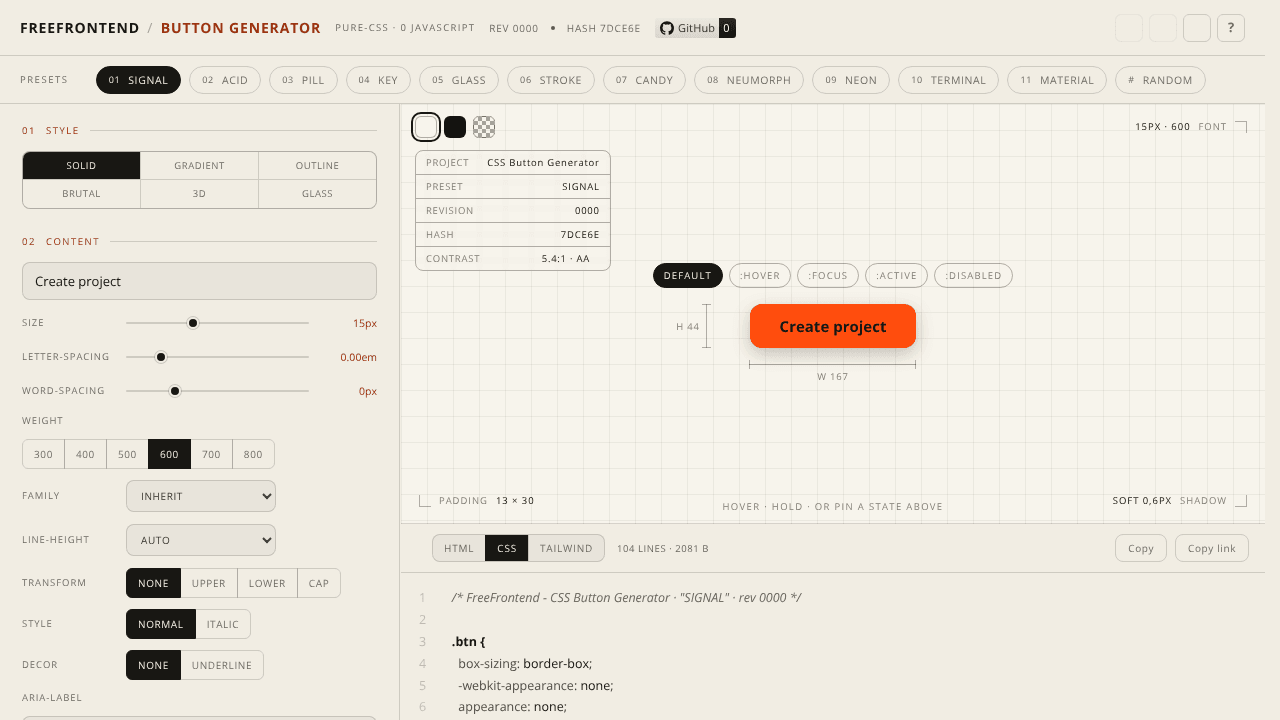Apply the 10 Terminal preset
The image size is (1280, 720).
pos(948,80)
